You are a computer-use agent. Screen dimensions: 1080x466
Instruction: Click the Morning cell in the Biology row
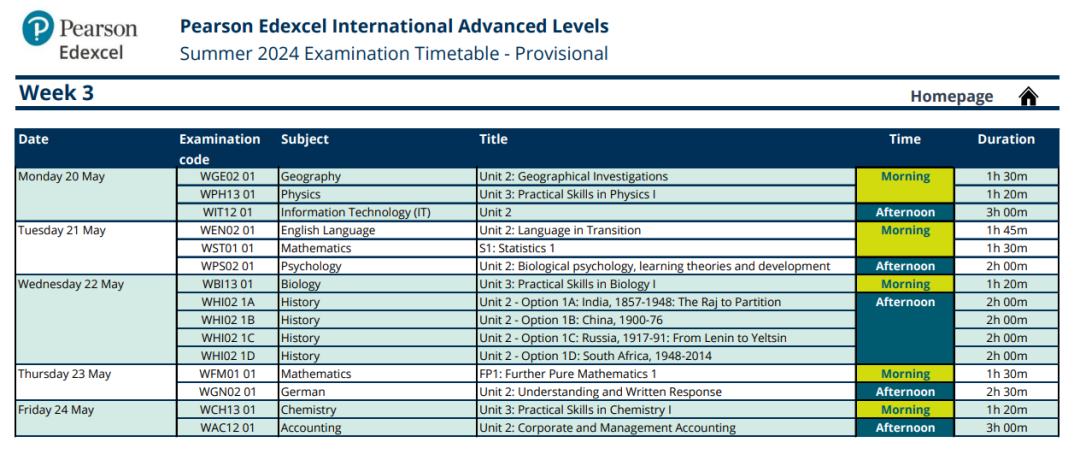click(905, 284)
